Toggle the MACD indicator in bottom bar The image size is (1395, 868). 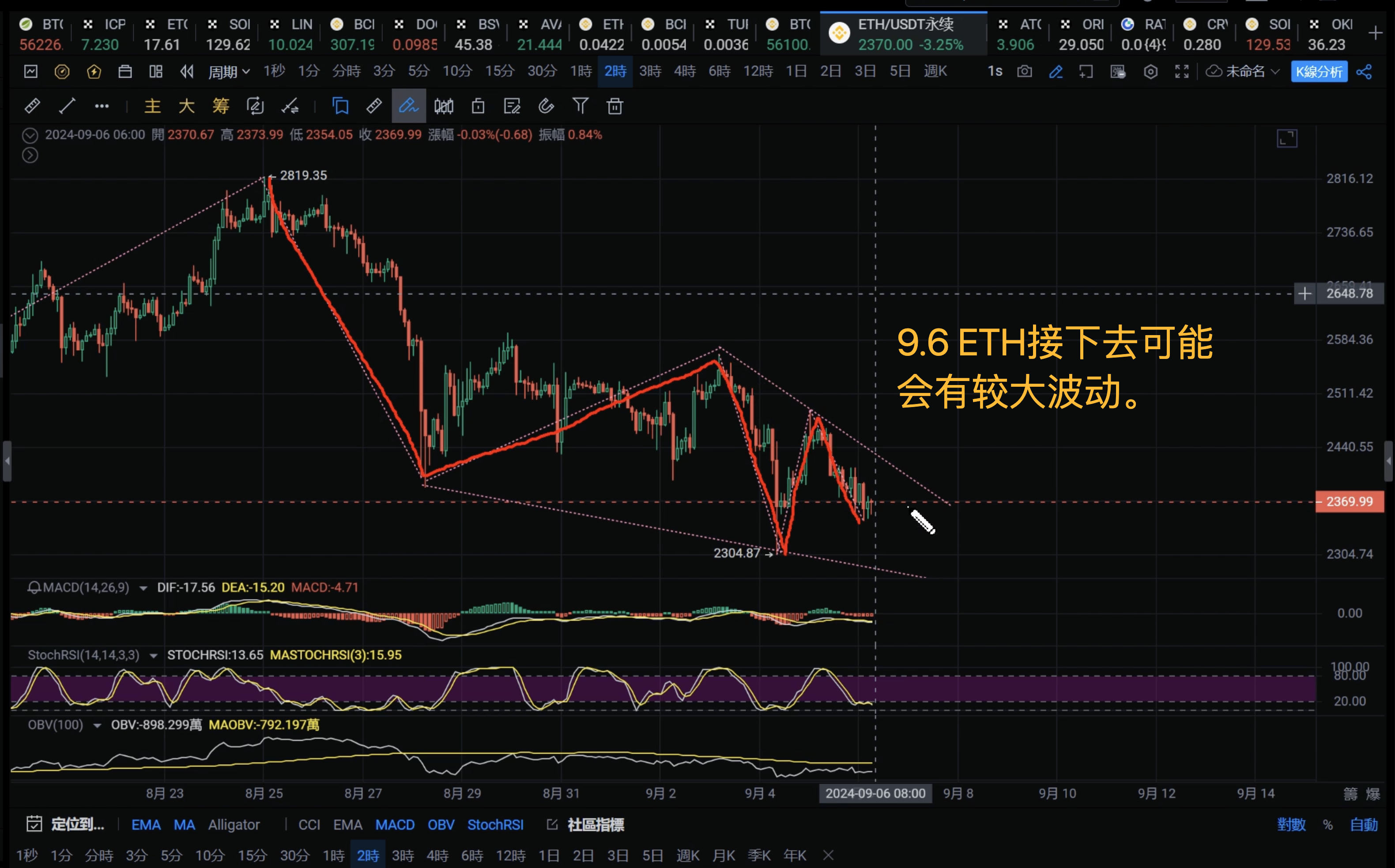395,824
